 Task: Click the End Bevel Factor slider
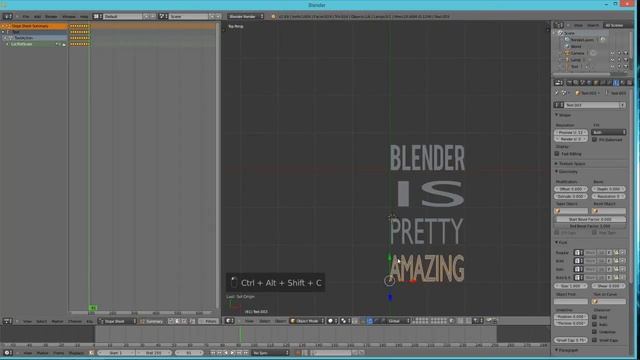click(x=590, y=226)
